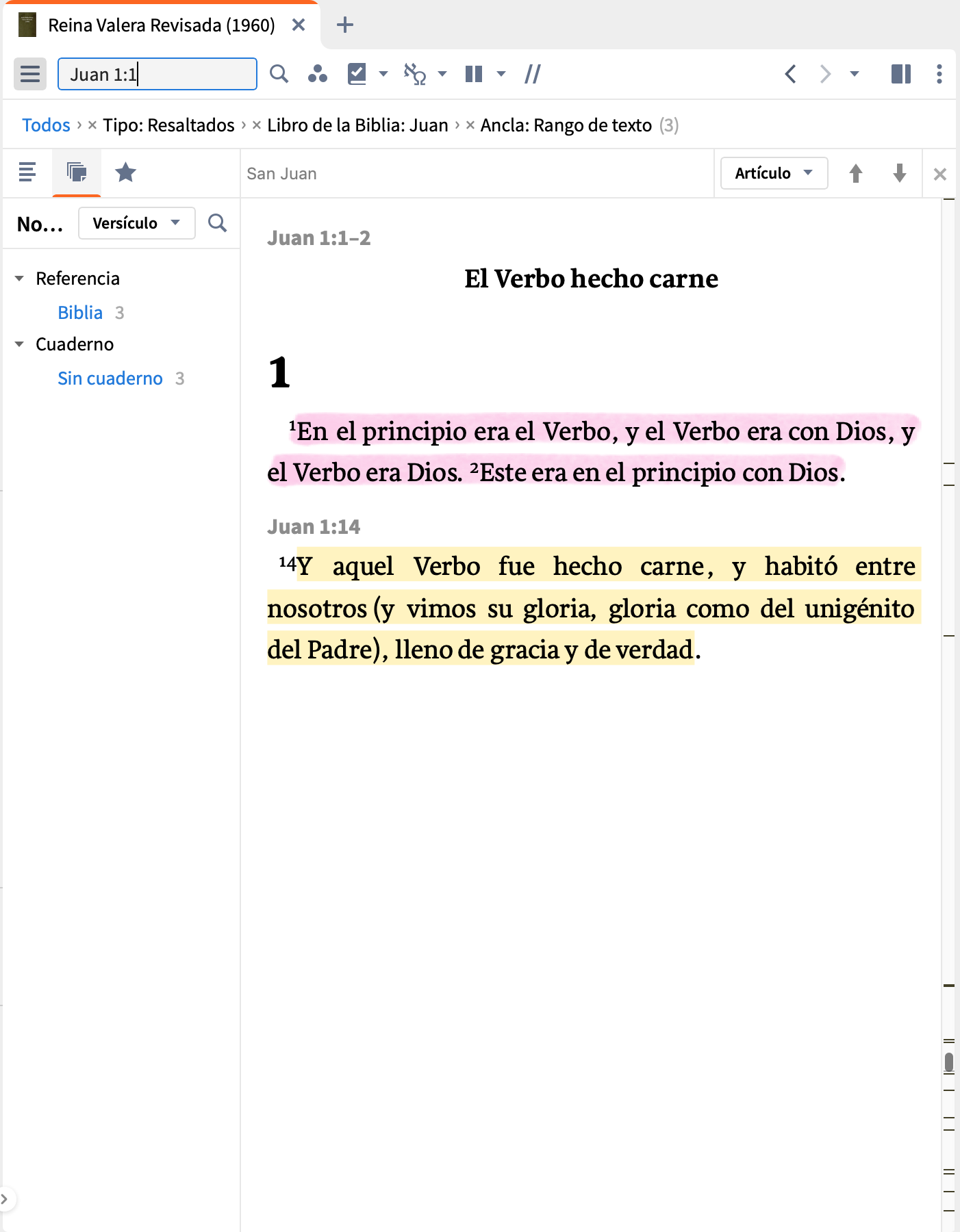
Task: Click the San Juan locator field
Action: pos(477,174)
